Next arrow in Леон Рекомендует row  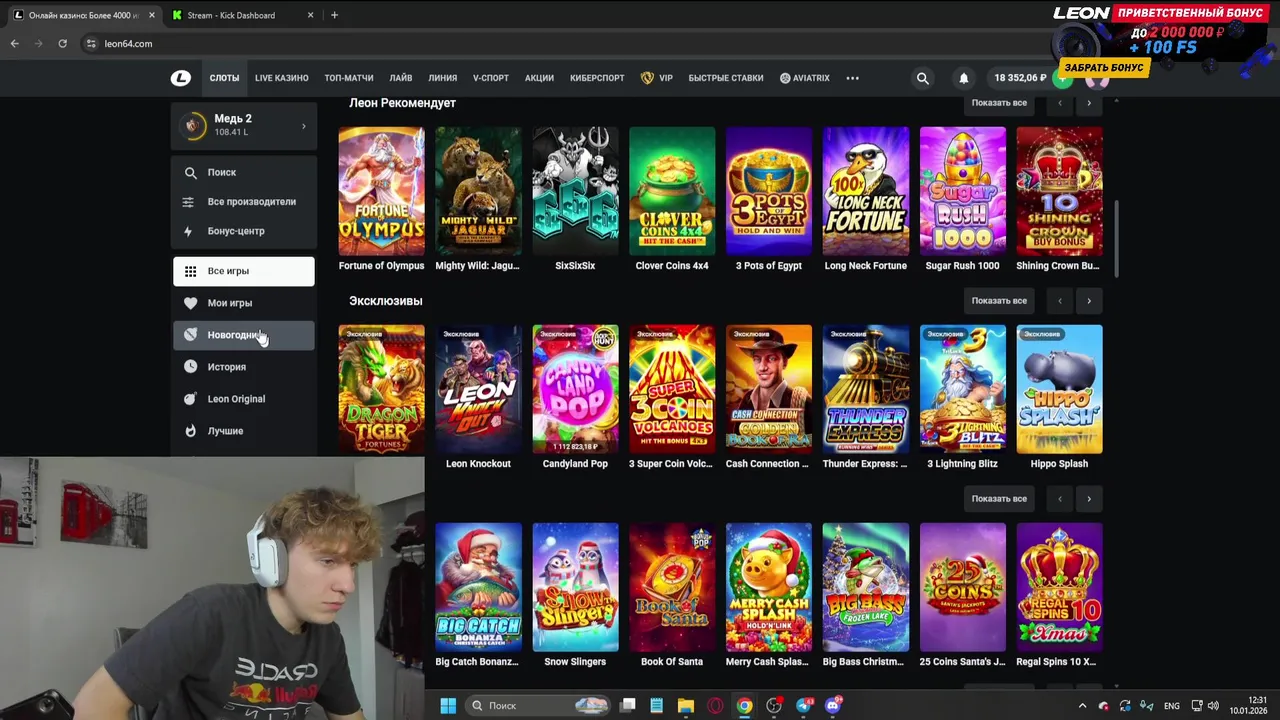tap(1089, 103)
